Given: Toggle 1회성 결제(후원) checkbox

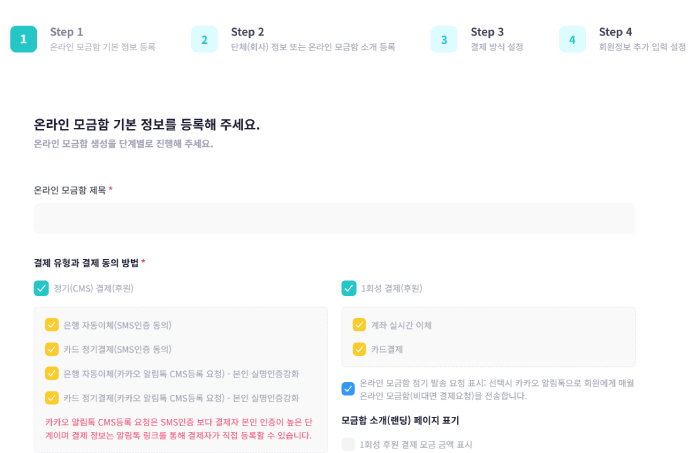Looking at the screenshot, I should point(349,288).
